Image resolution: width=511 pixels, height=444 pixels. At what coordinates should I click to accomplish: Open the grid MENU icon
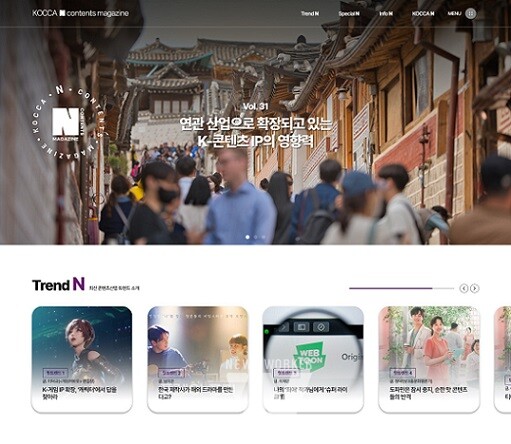[470, 14]
